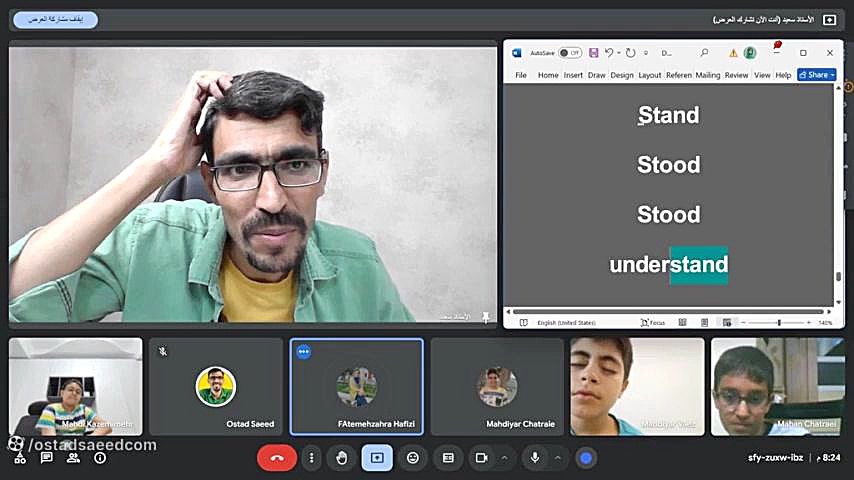Switch to the Insert ribbon tab
Screen dimensions: 854x480
coord(573,75)
